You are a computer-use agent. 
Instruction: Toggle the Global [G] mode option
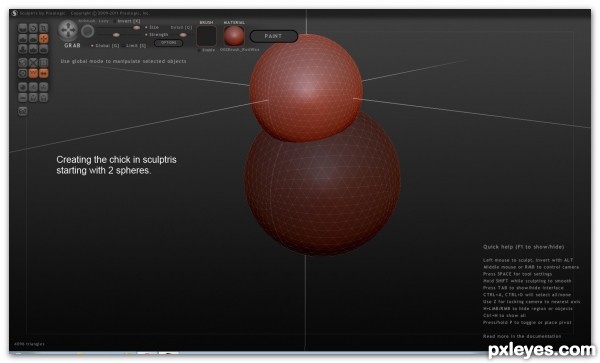click(105, 46)
